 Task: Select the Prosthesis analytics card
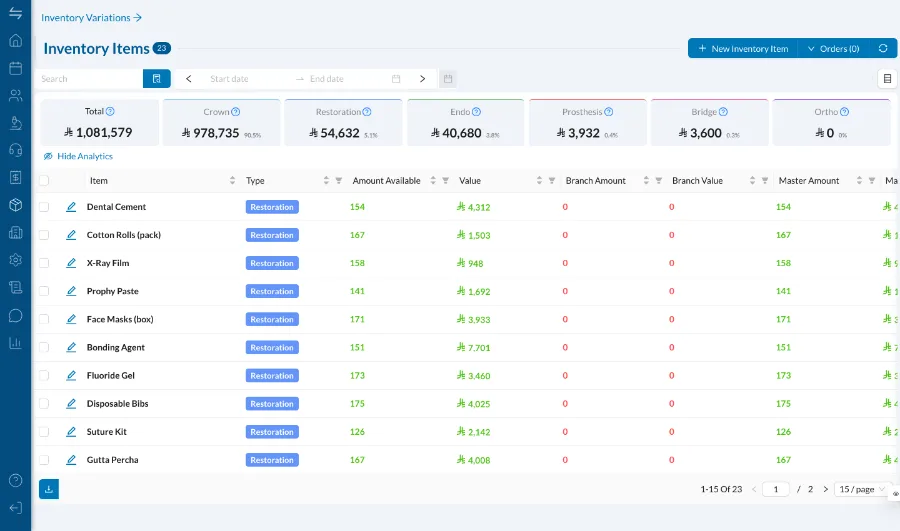coord(588,123)
